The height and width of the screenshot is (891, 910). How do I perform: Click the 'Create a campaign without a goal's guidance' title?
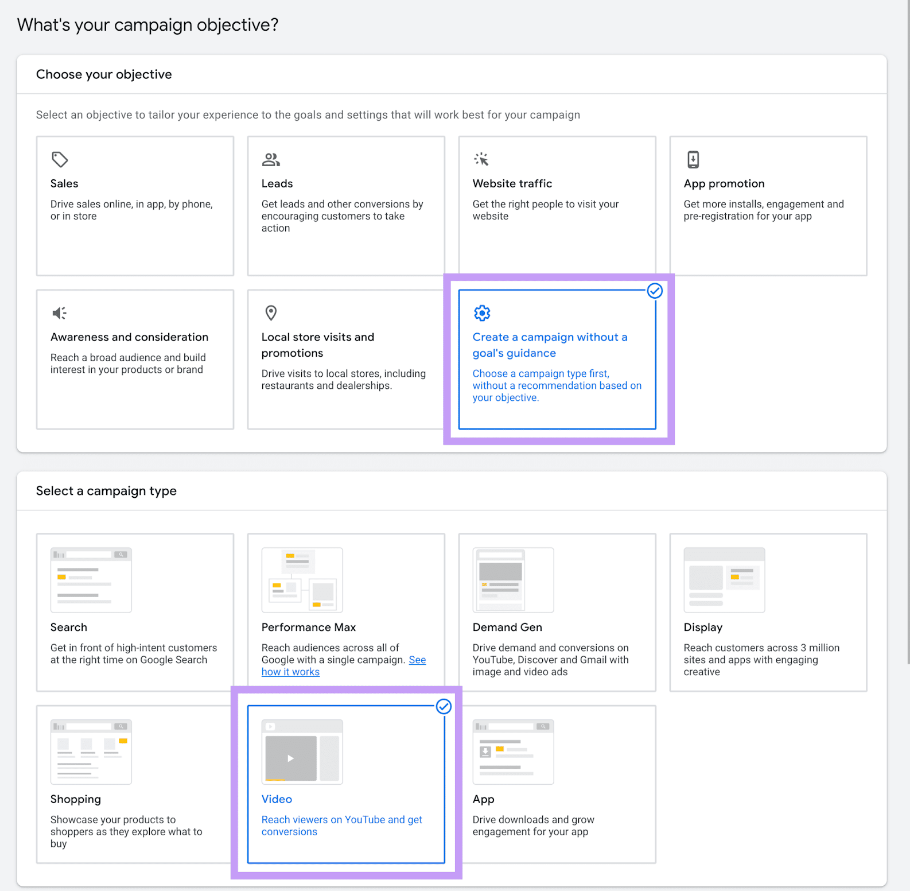pyautogui.click(x=550, y=345)
